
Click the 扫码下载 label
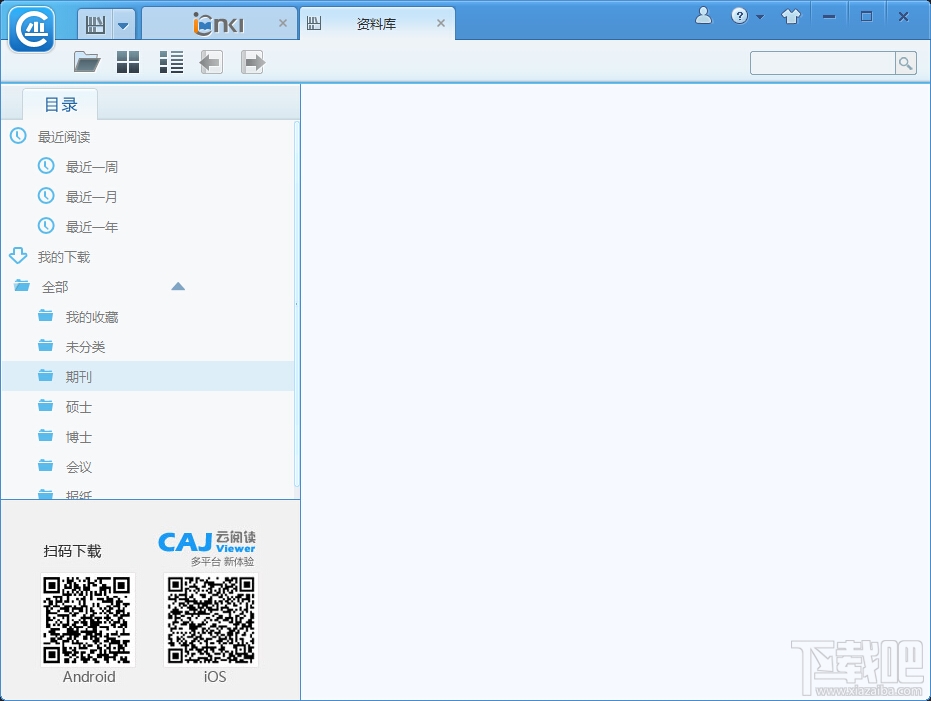[x=72, y=551]
